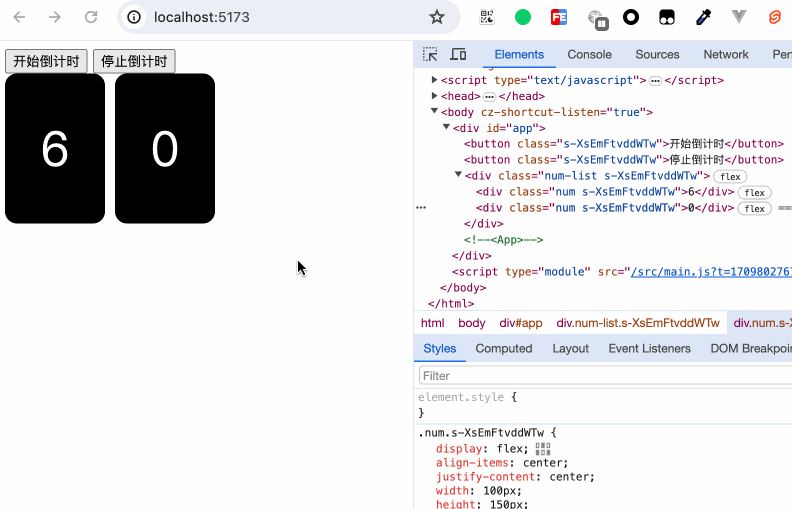Switch to the Network tab
The image size is (792, 509).
(x=726, y=55)
